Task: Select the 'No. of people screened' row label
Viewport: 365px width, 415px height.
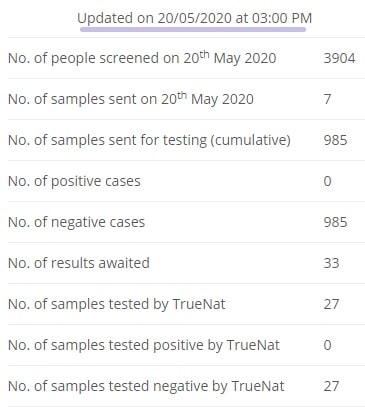Action: [x=142, y=58]
